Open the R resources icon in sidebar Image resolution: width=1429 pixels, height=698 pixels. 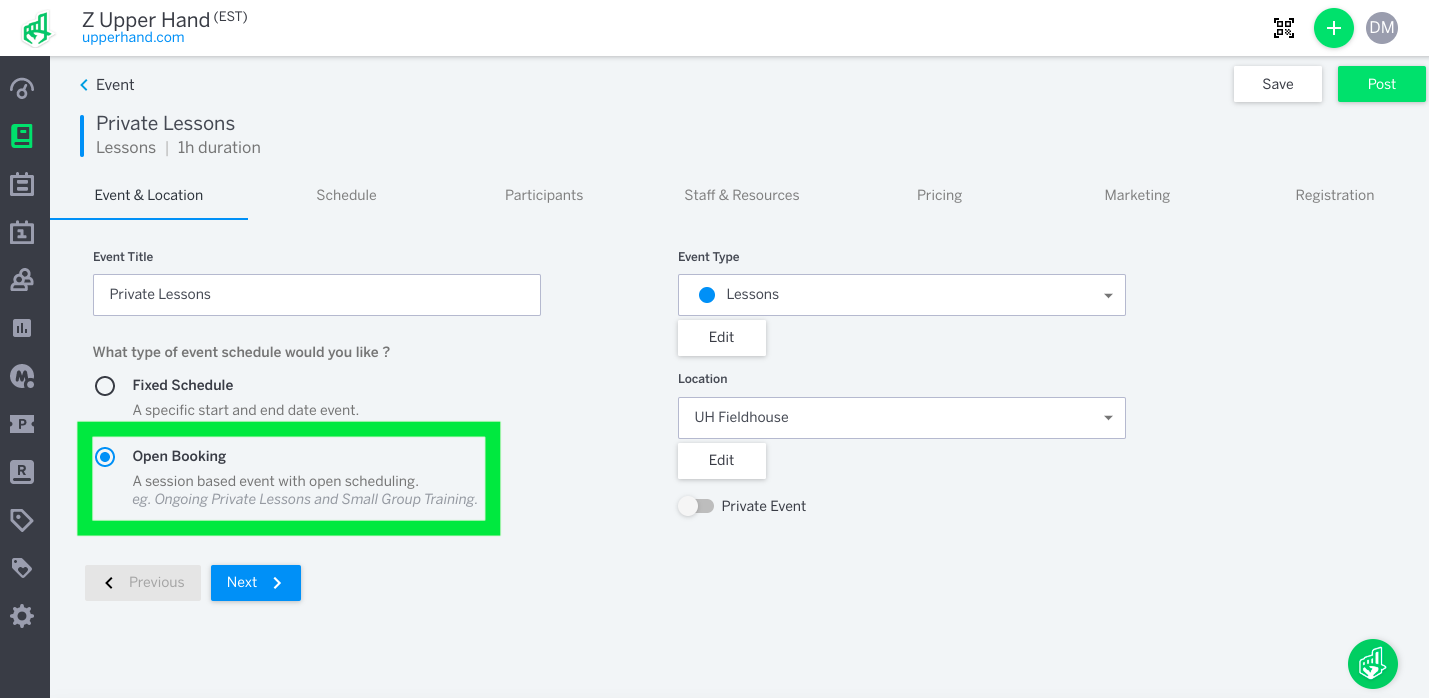click(22, 472)
